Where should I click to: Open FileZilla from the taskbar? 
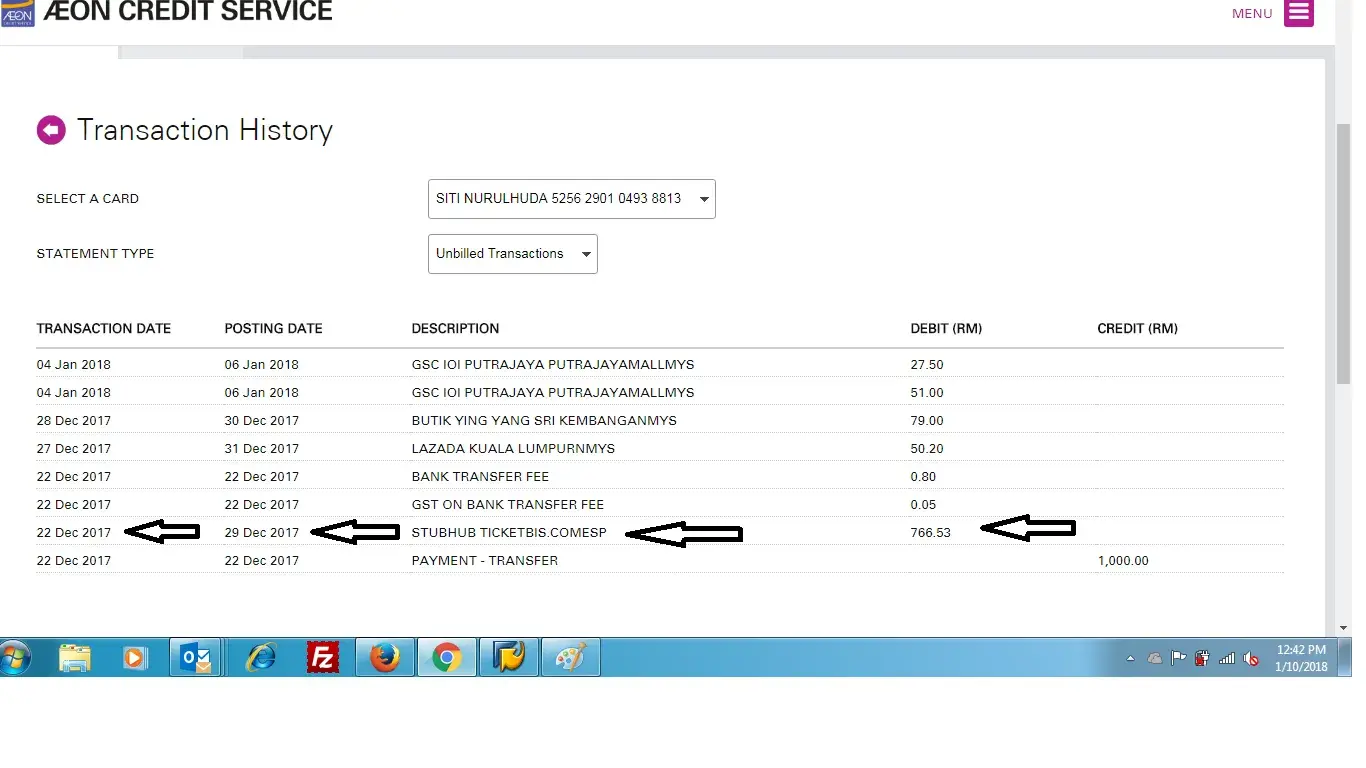click(x=323, y=658)
